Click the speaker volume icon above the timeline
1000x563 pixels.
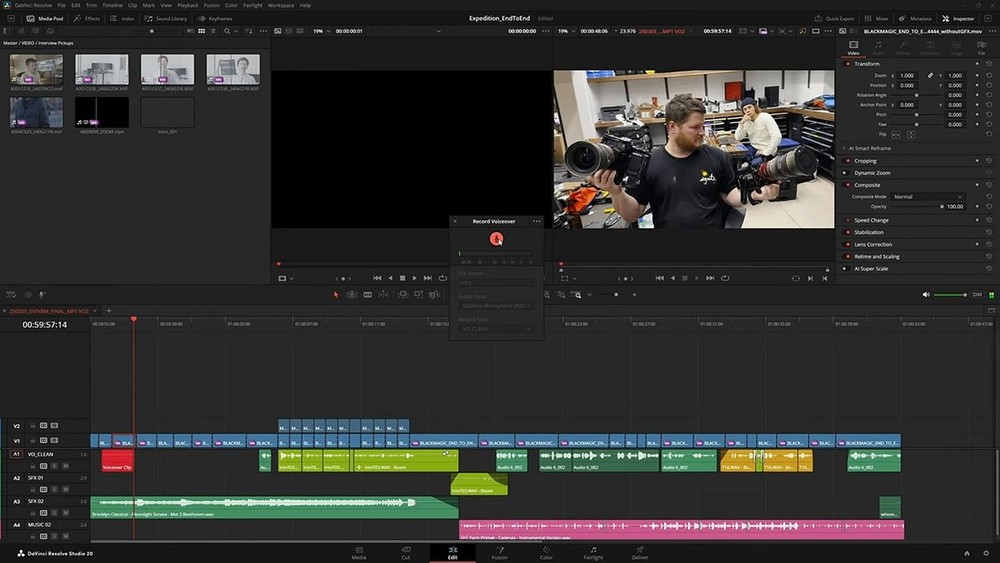[926, 295]
